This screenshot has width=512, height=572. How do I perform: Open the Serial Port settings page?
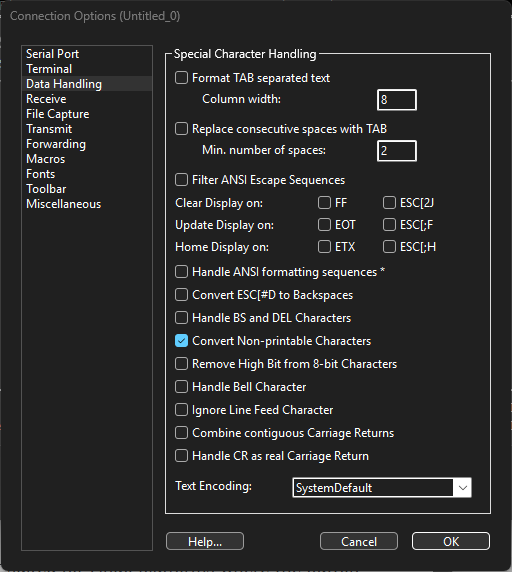pyautogui.click(x=87, y=54)
